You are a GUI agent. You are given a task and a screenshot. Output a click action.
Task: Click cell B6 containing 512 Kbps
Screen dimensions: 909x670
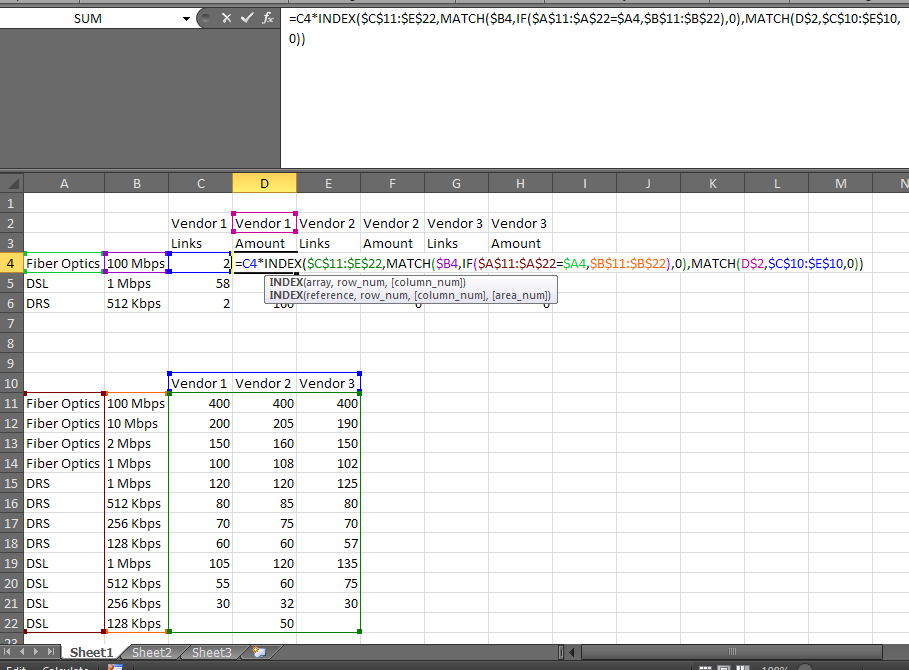137,304
